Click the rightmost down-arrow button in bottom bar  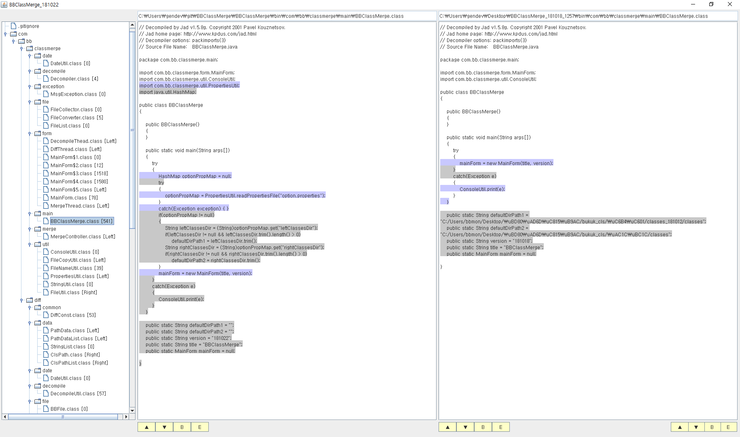tap(695, 427)
